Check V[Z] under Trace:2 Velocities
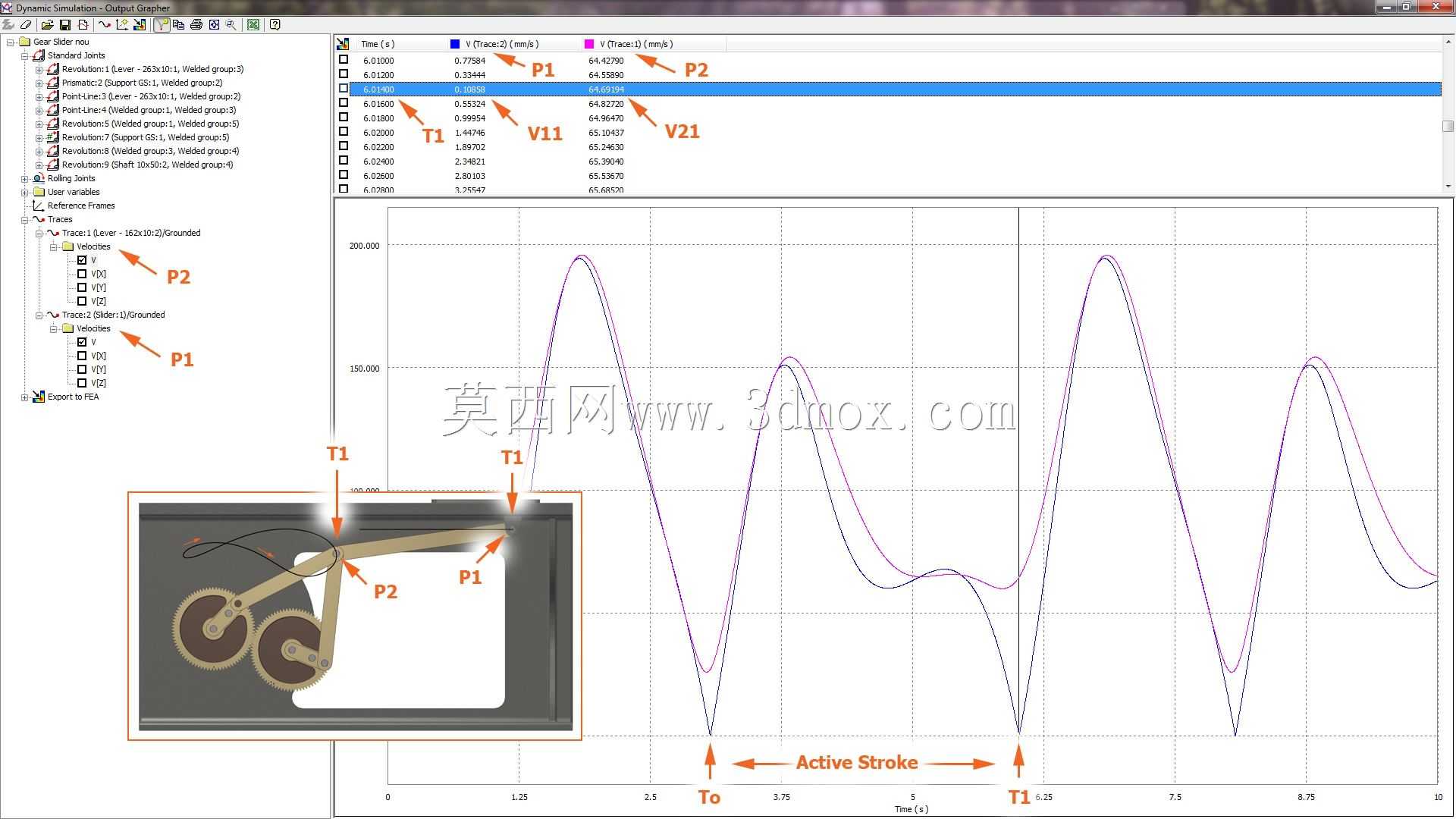 82,383
